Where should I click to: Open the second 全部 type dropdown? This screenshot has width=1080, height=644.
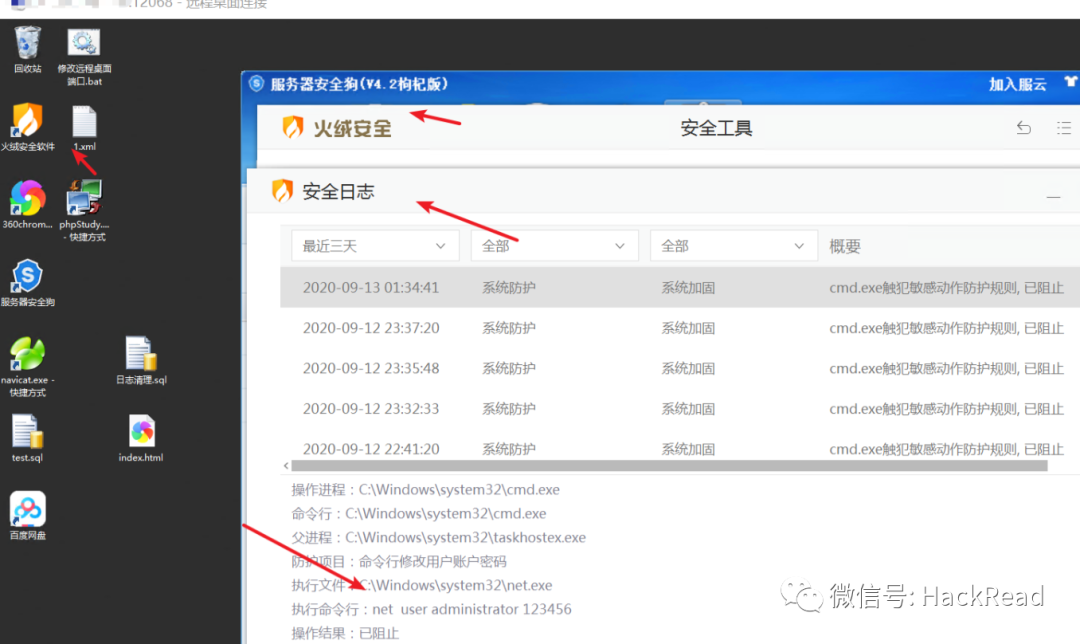point(734,246)
